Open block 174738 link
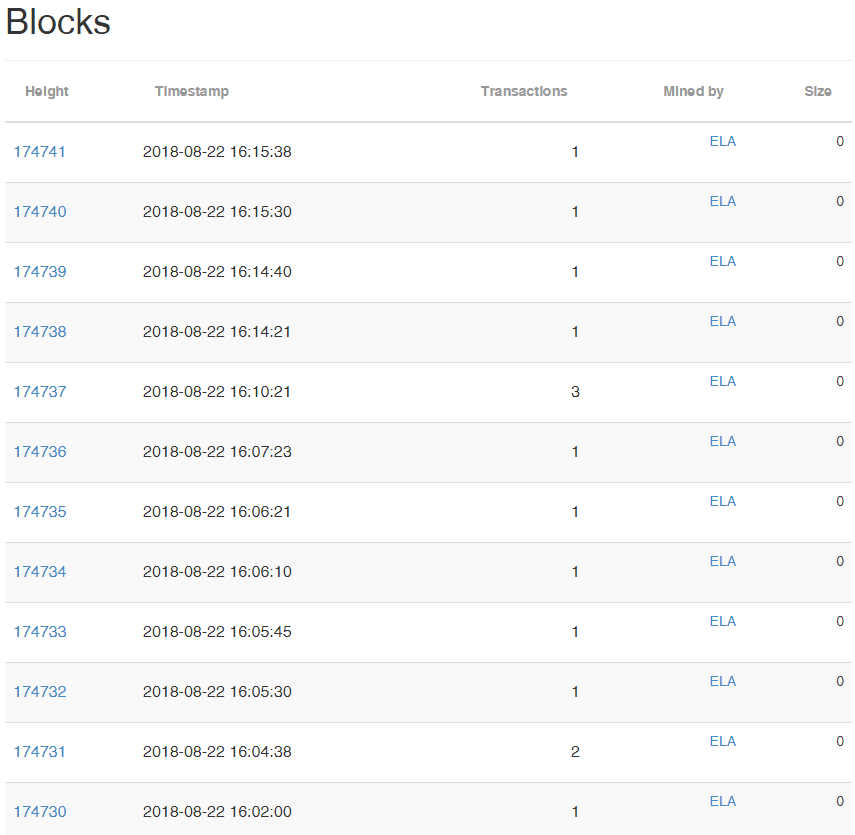This screenshot has width=855, height=835. click(x=40, y=332)
